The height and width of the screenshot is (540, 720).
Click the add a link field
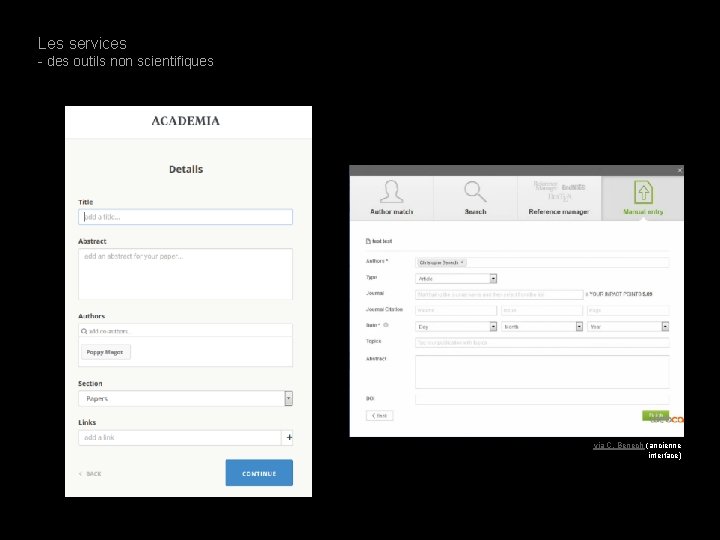click(x=180, y=438)
